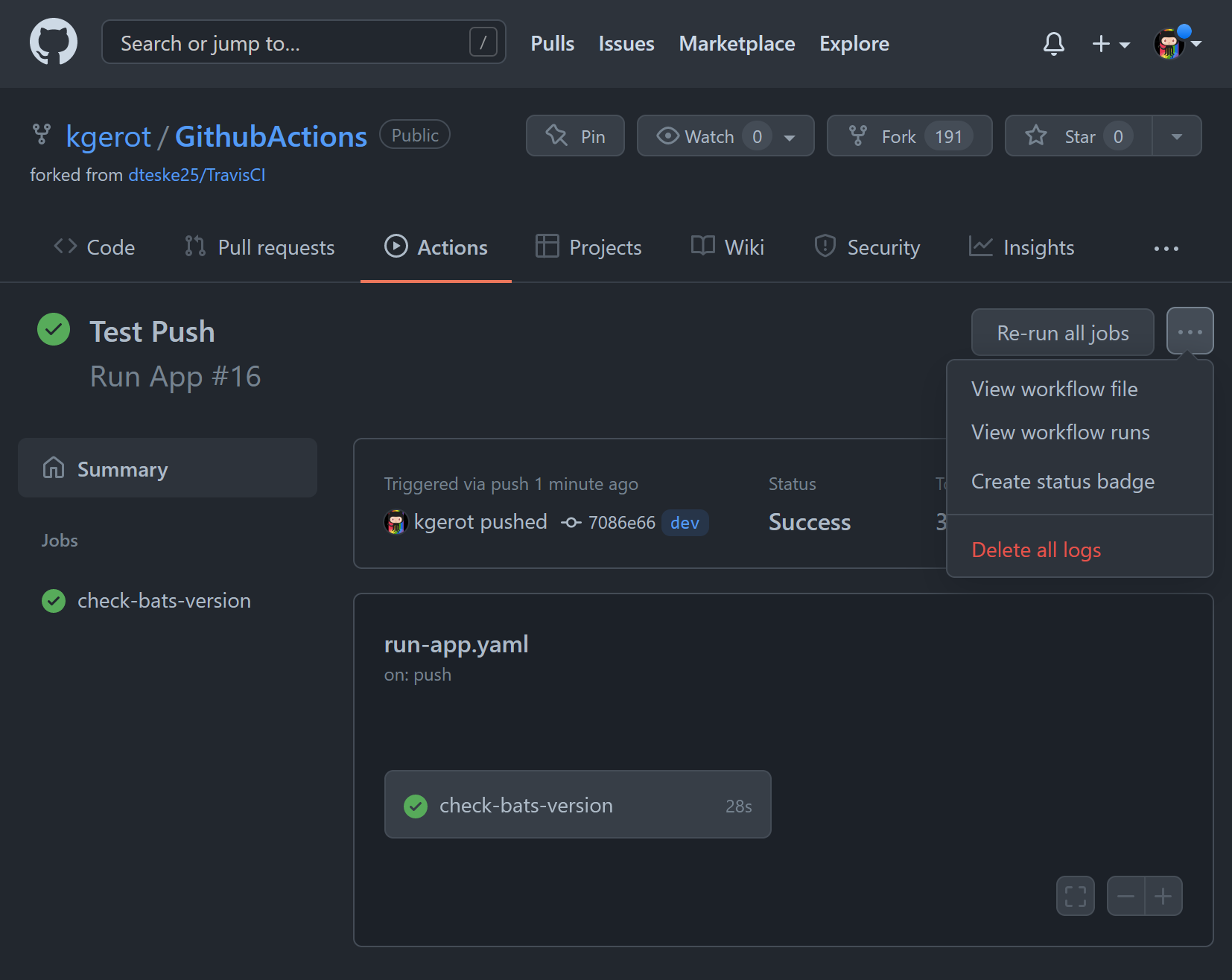
Task: Click the Summary home icon
Action: point(54,468)
